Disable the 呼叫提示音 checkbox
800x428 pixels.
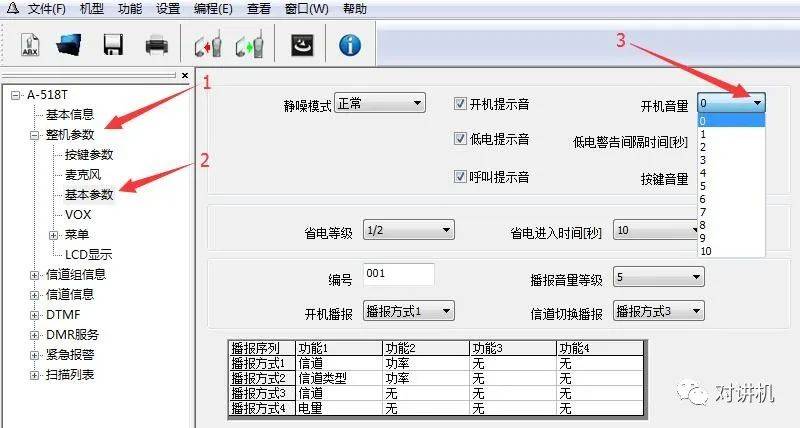pos(461,177)
